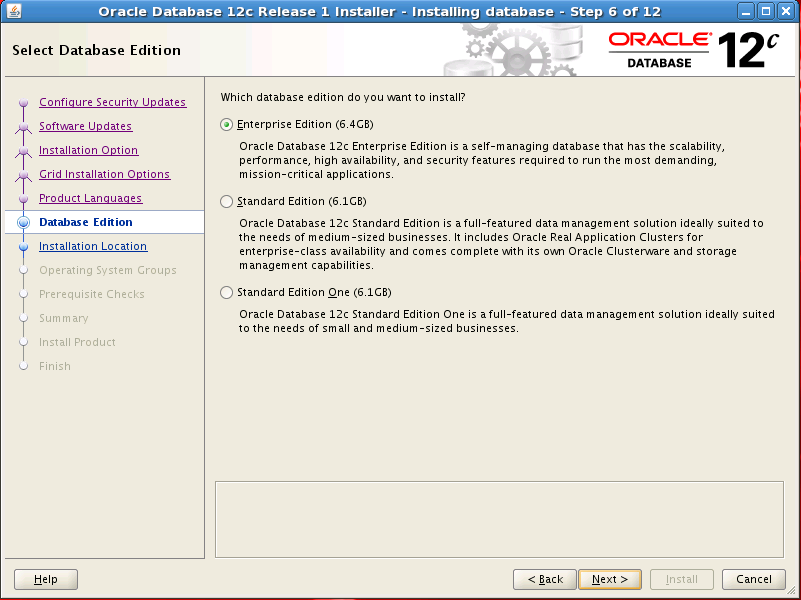Viewport: 801px width, 600px height.
Task: Return to the Product Languages step
Action: (93, 198)
